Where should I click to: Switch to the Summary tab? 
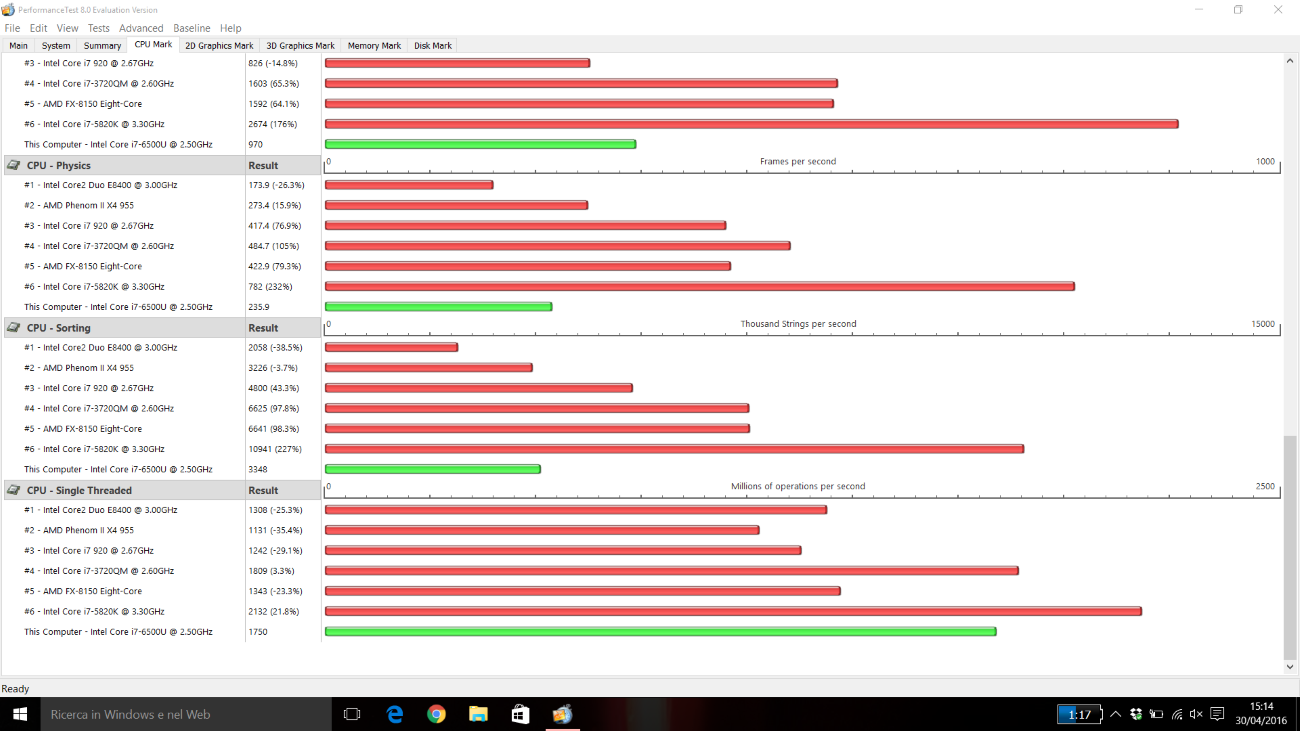102,45
